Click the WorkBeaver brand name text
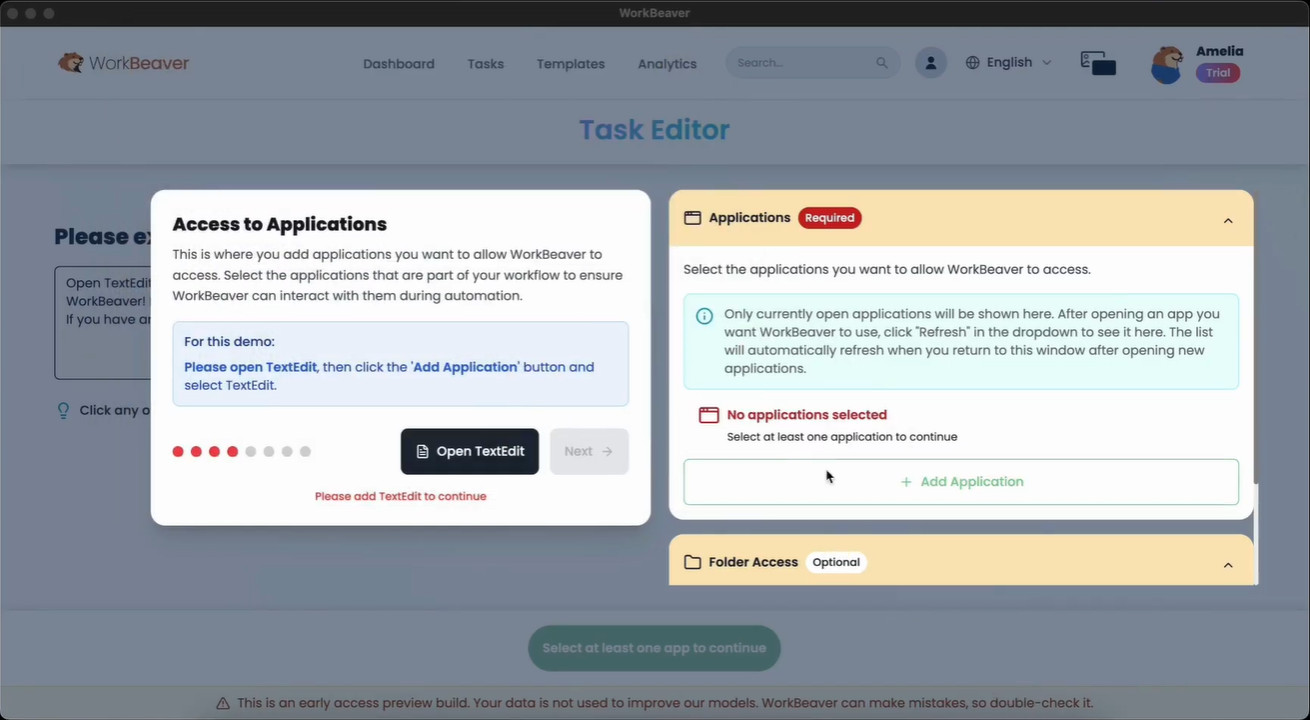Viewport: 1310px width, 720px height. coord(139,63)
